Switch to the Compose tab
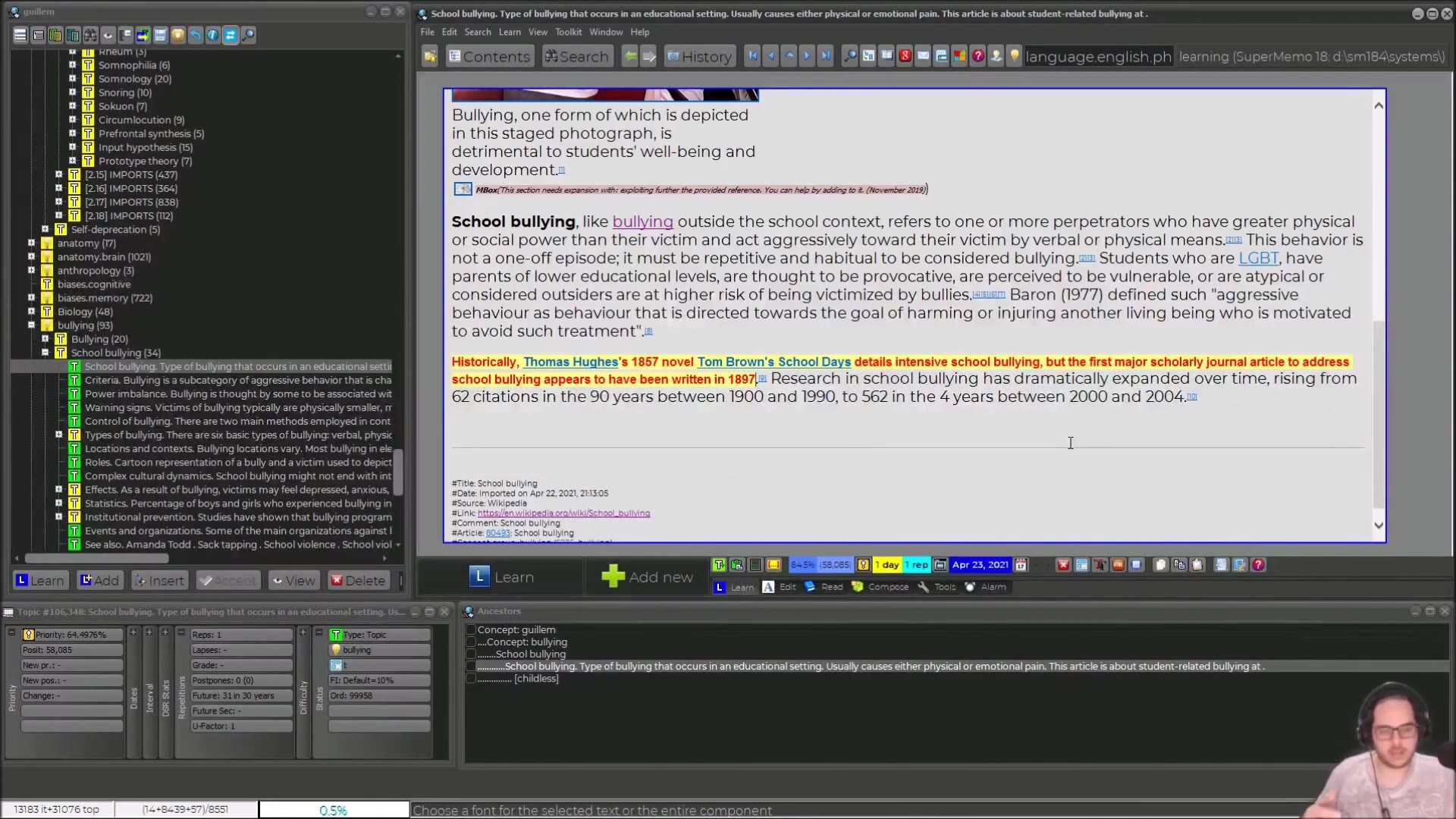The width and height of the screenshot is (1456, 819). [880, 587]
